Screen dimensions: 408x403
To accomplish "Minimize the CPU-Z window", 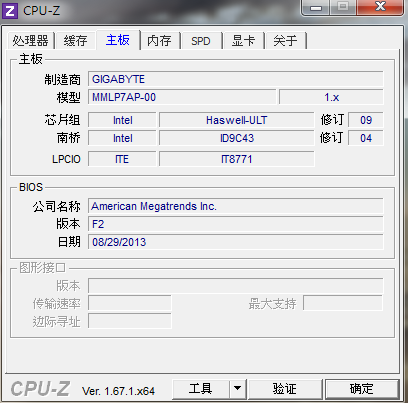I will pos(316,7).
